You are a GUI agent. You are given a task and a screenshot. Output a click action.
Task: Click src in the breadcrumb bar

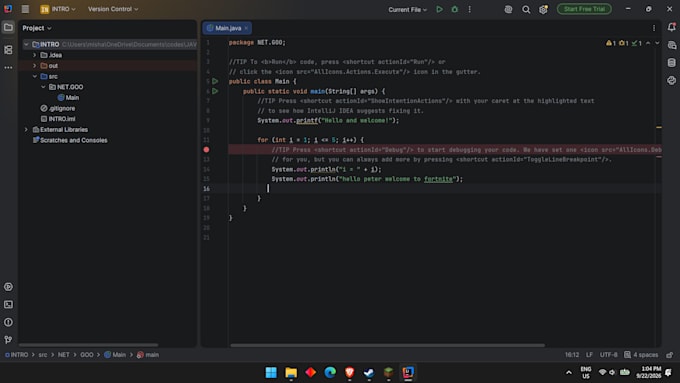coord(42,355)
